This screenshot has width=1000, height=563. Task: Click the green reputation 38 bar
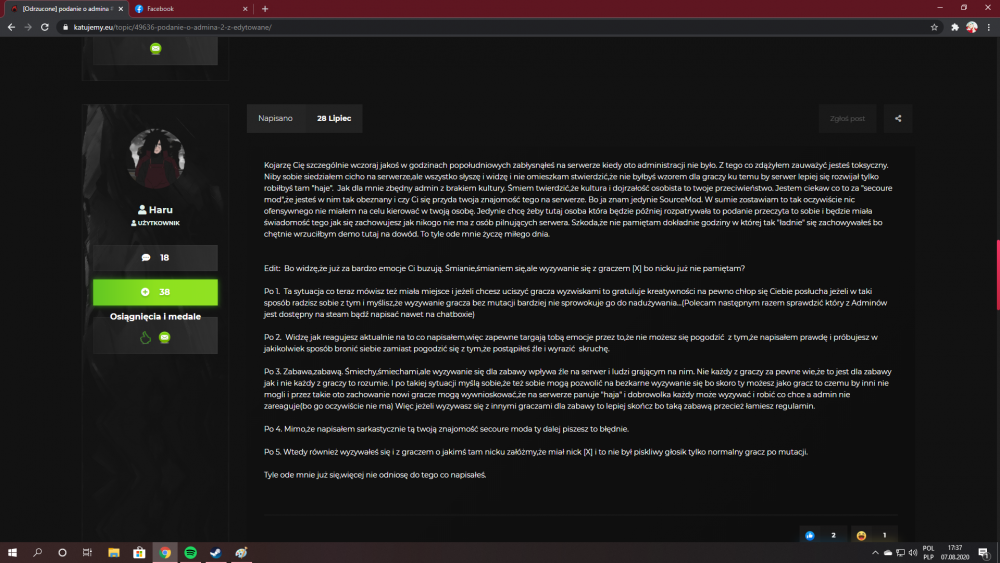155,292
